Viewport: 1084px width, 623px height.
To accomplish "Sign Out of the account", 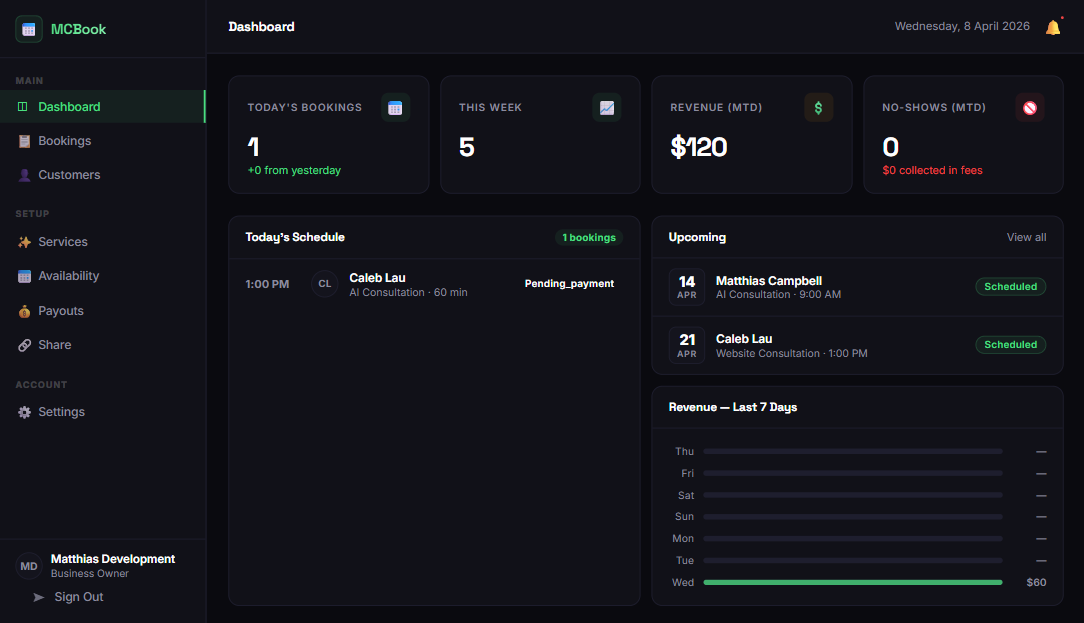I will 78,596.
